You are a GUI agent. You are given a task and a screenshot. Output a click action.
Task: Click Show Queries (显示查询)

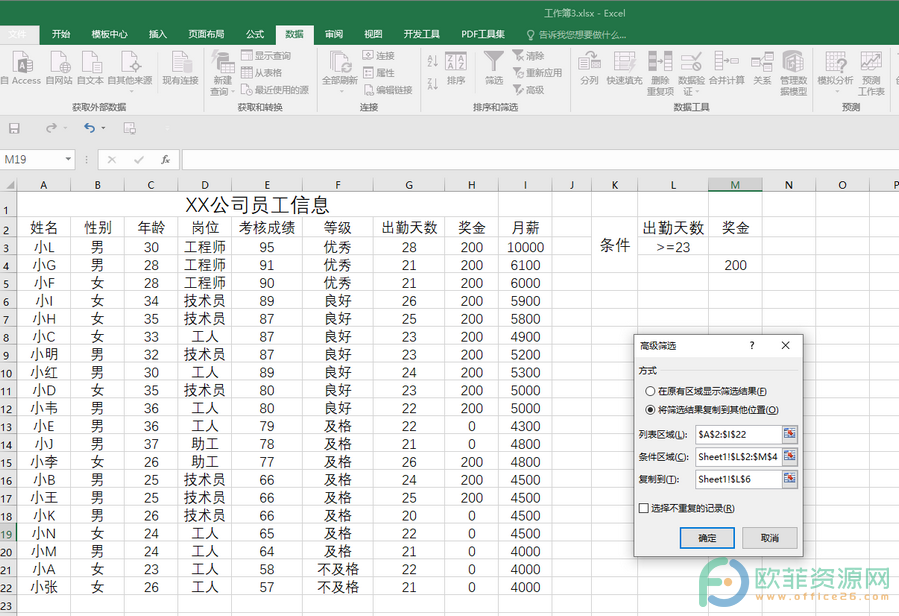[x=266, y=56]
